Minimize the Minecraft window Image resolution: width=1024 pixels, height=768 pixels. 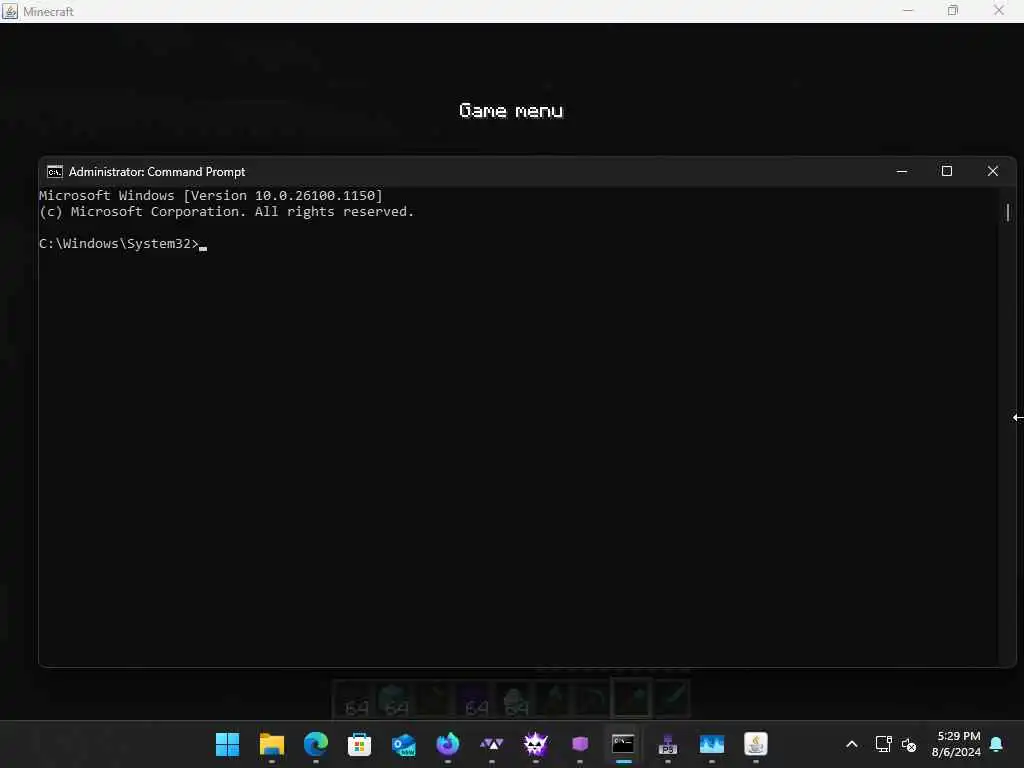pyautogui.click(x=908, y=10)
